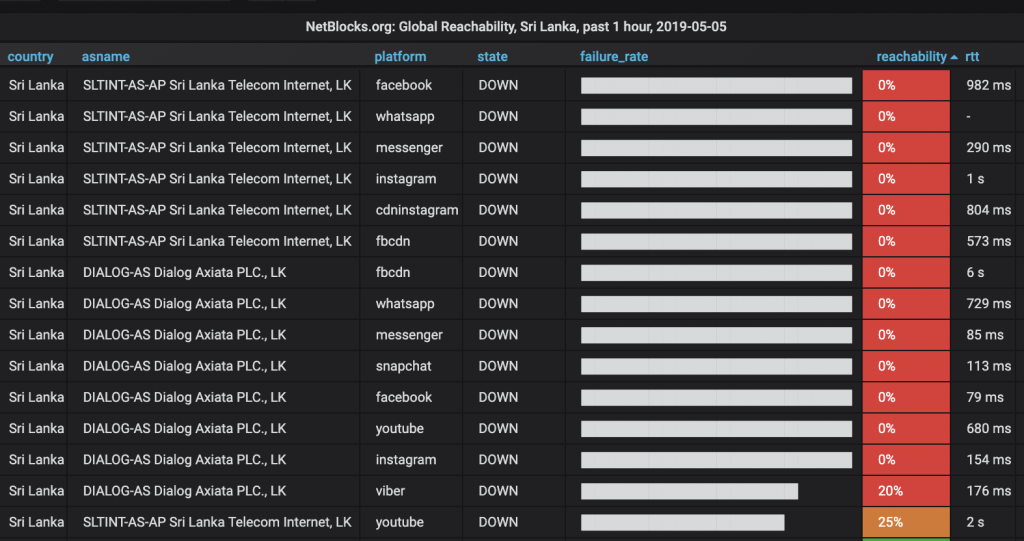
Task: Click rtt value '1 s'
Action: click(x=975, y=178)
